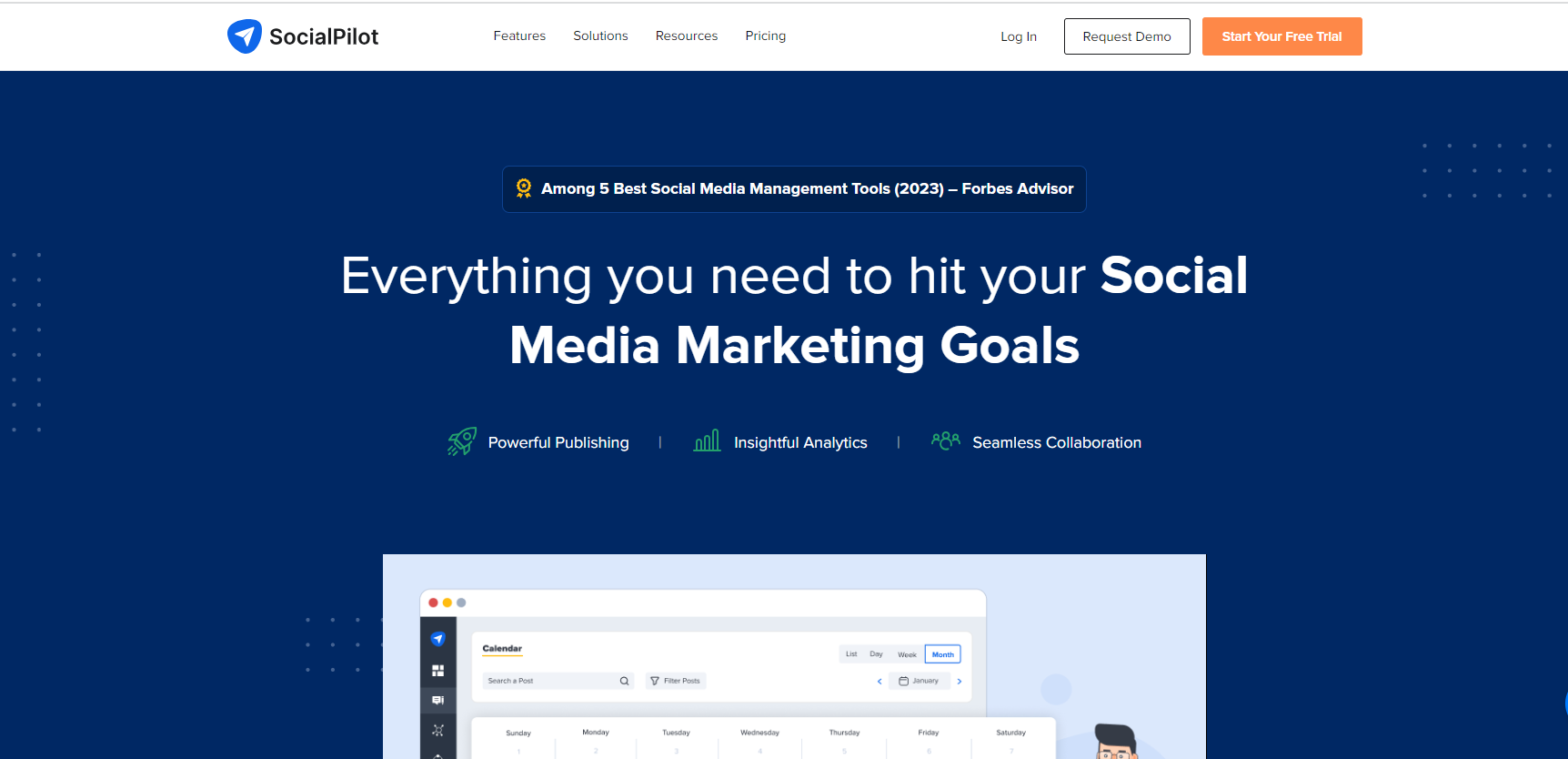This screenshot has width=1568, height=759.
Task: Open the Resources menu
Action: tap(687, 35)
